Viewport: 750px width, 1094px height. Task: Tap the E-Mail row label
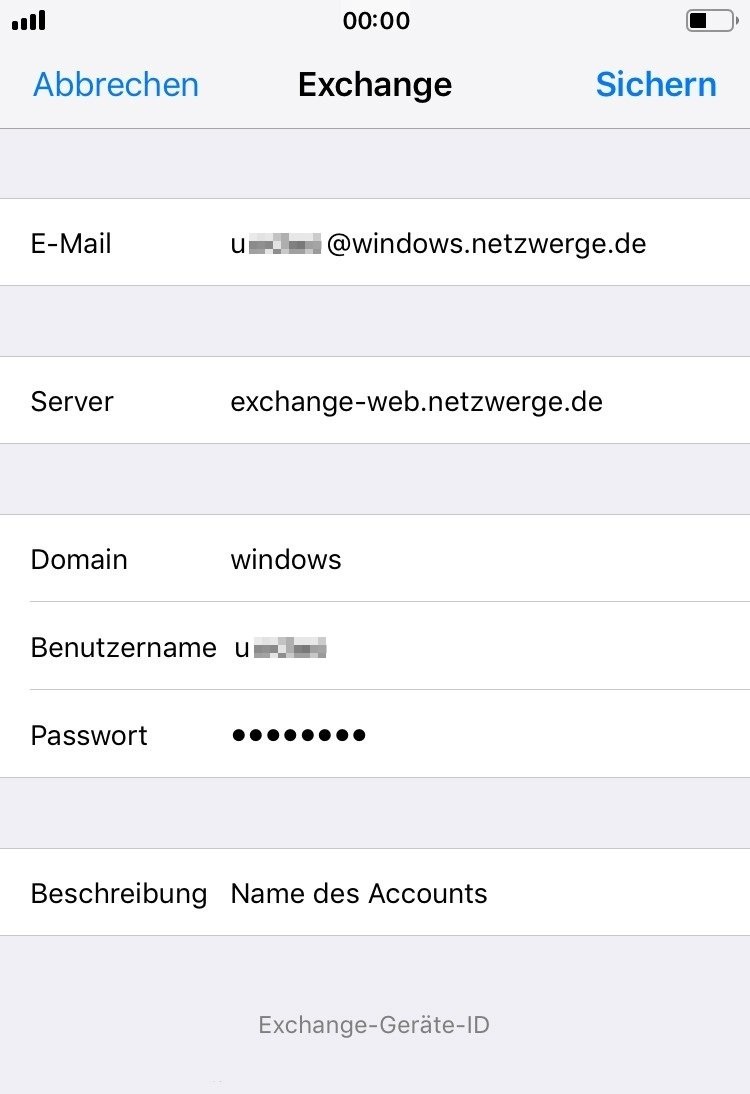(x=71, y=243)
